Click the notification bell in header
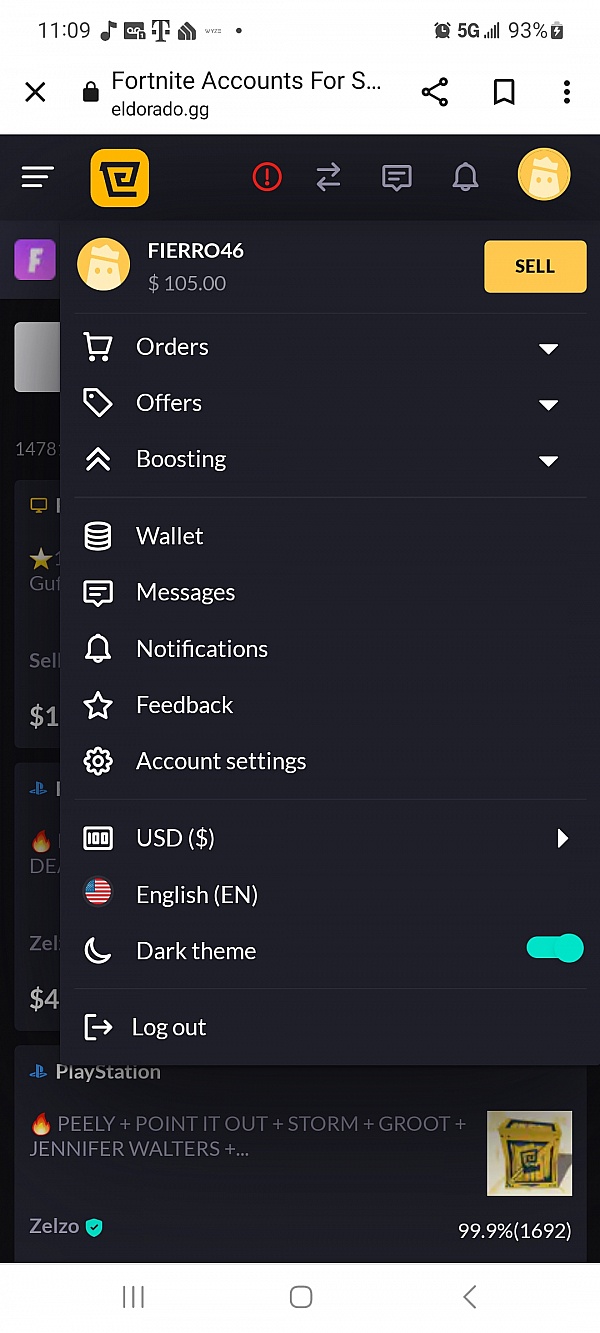The height and width of the screenshot is (1333, 600). point(465,178)
